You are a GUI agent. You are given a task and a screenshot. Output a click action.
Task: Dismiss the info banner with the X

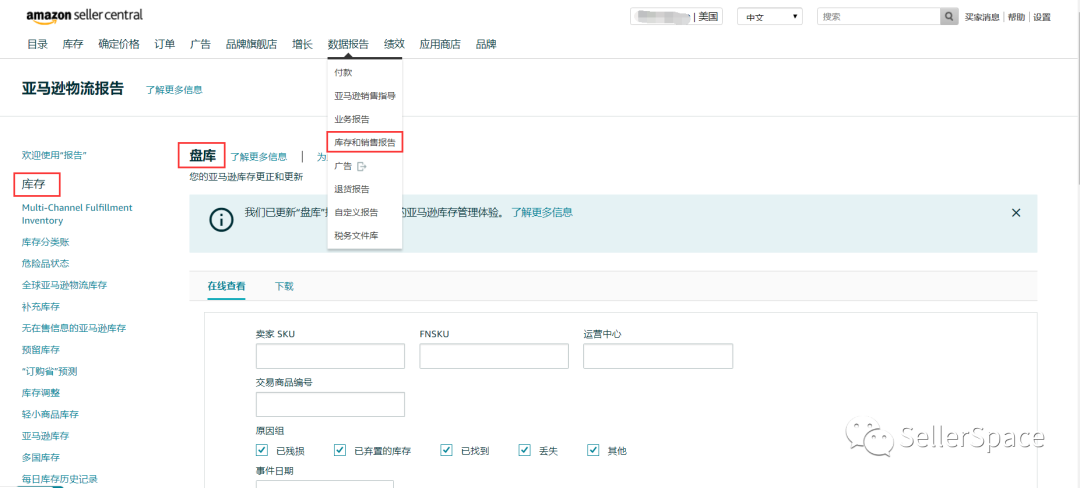(1016, 213)
